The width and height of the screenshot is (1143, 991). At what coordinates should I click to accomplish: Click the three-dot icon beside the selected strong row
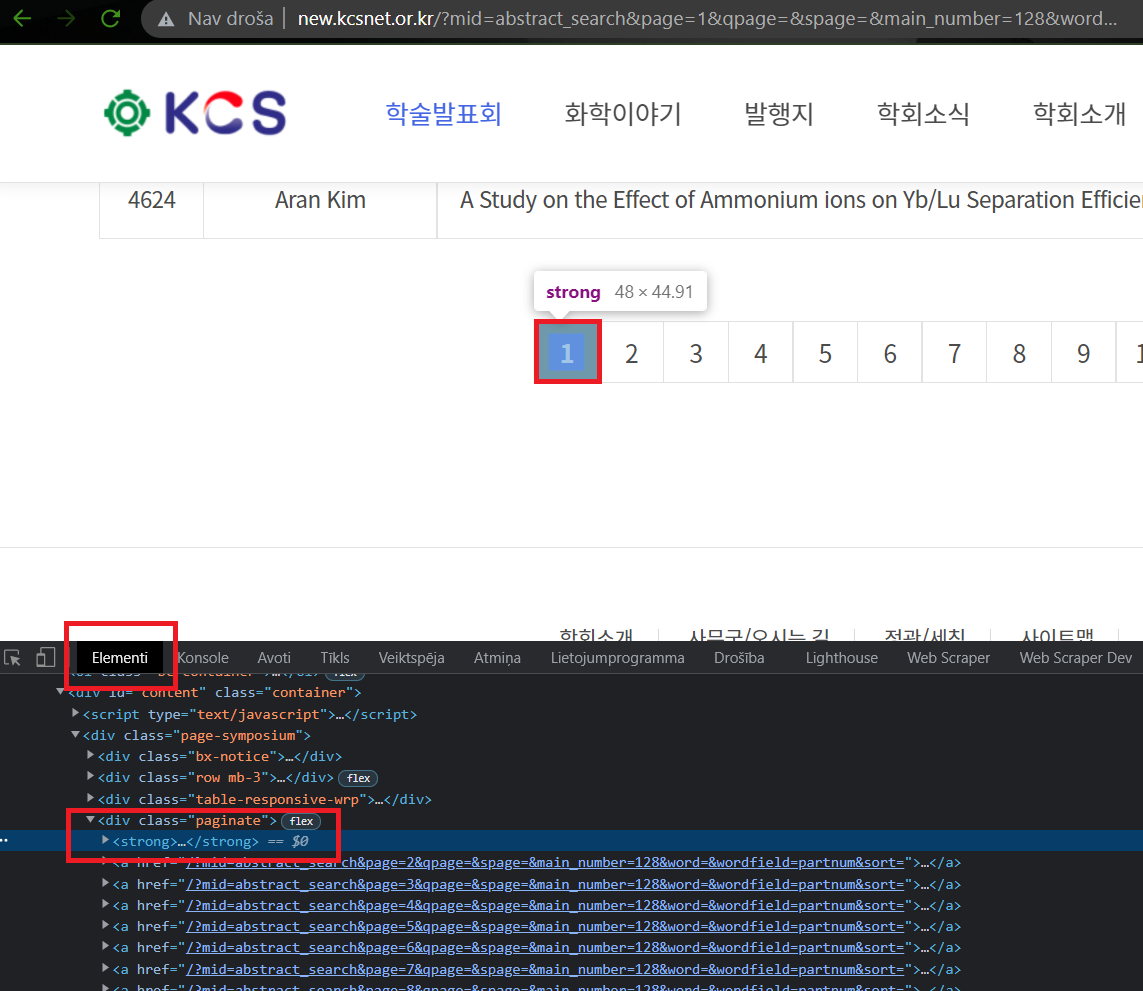pos(4,841)
